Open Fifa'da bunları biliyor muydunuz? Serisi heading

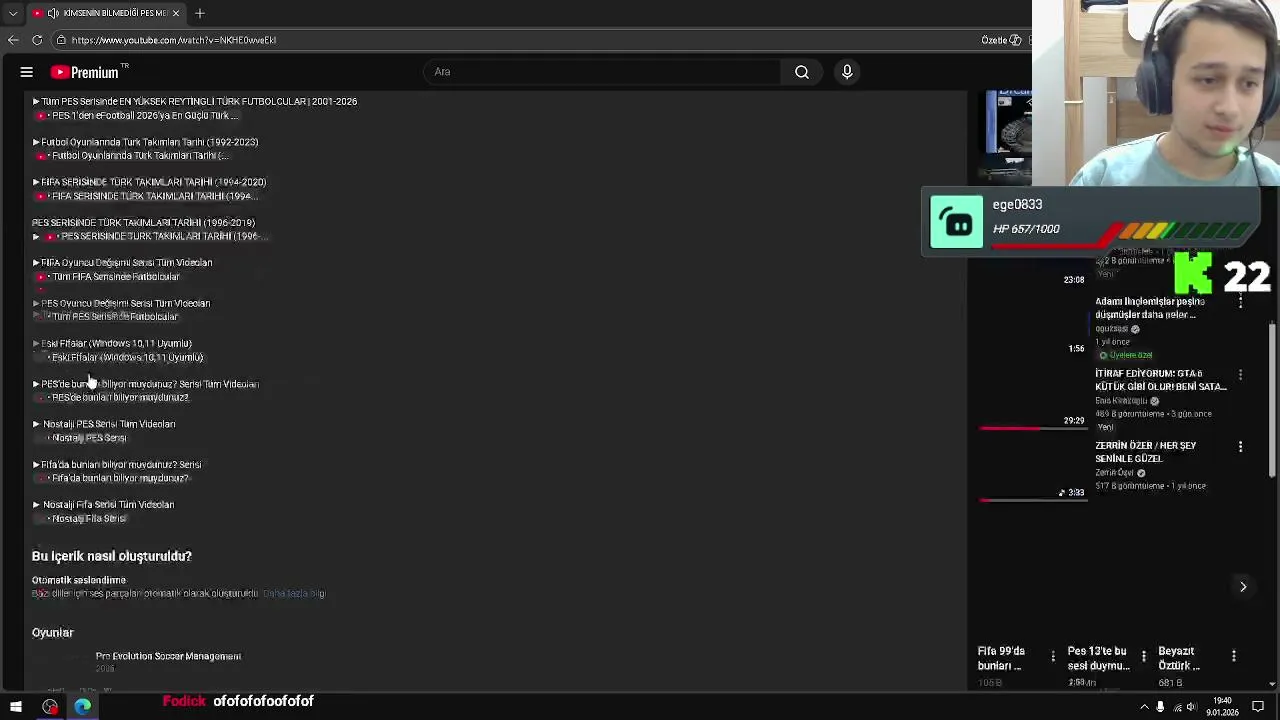[121, 464]
